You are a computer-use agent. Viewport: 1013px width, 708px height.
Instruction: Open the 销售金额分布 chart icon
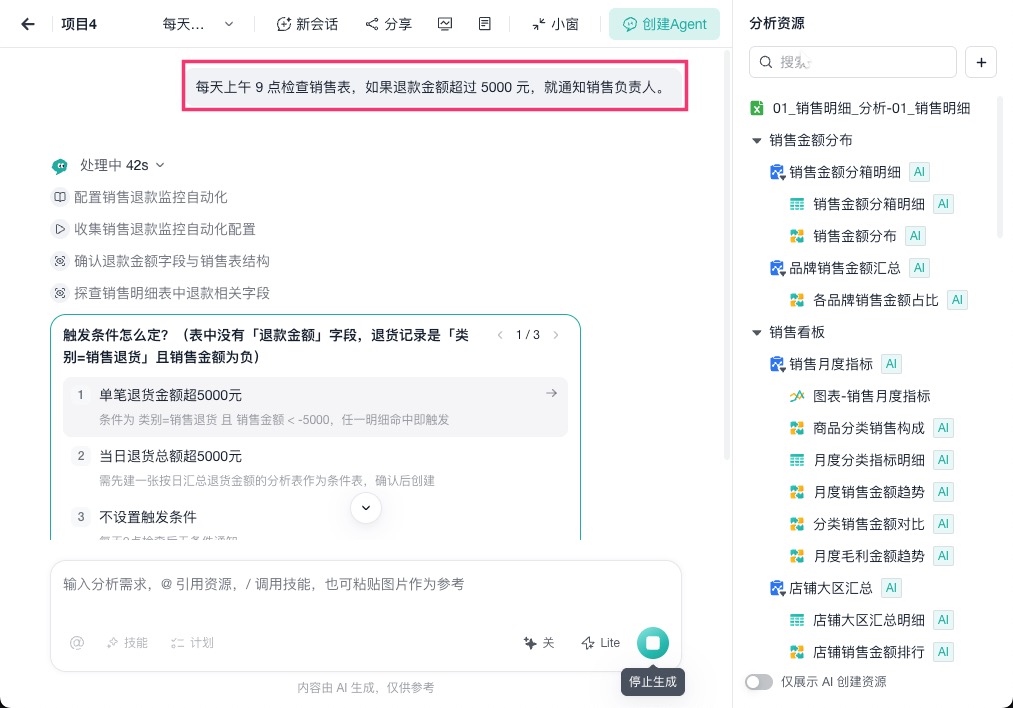(x=797, y=236)
